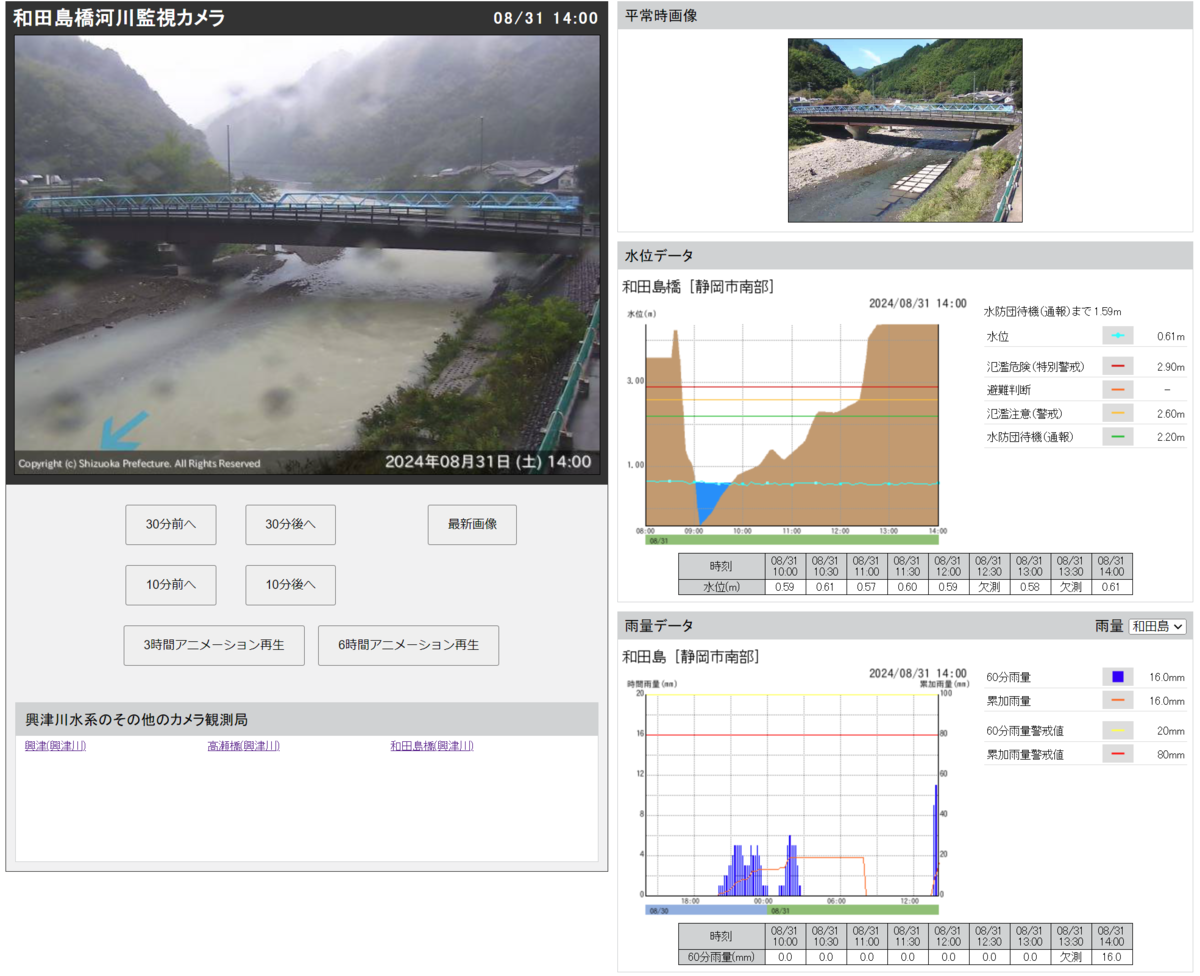Click the orange 避難判断 legend swatch
The height and width of the screenshot is (976, 1200).
1118,389
